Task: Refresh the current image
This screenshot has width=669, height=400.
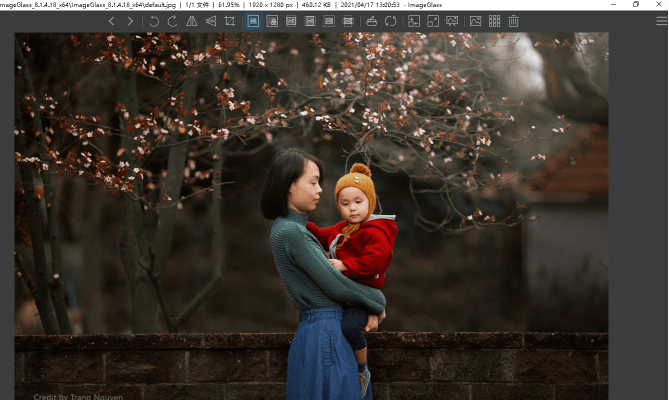Action: 391,21
